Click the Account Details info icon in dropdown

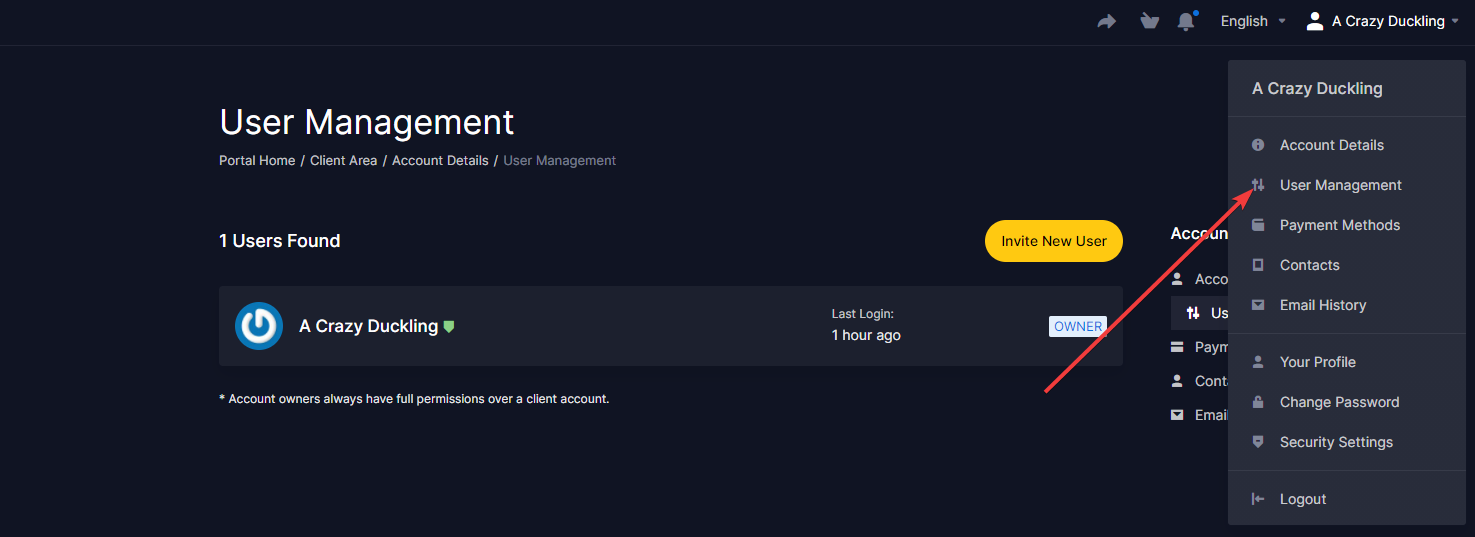click(x=1258, y=145)
